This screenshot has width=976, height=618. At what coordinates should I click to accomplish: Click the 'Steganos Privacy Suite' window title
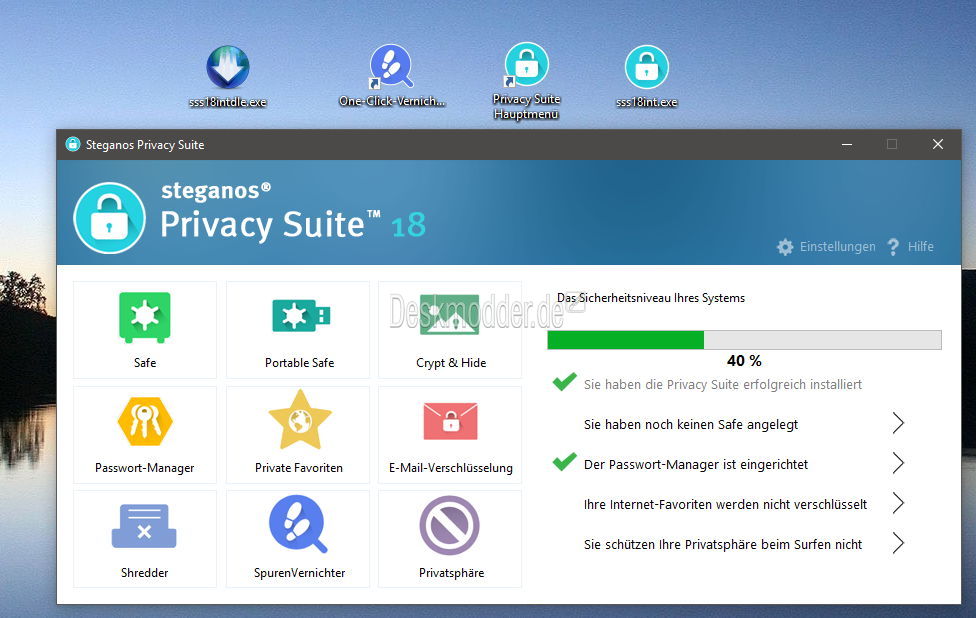[x=145, y=145]
